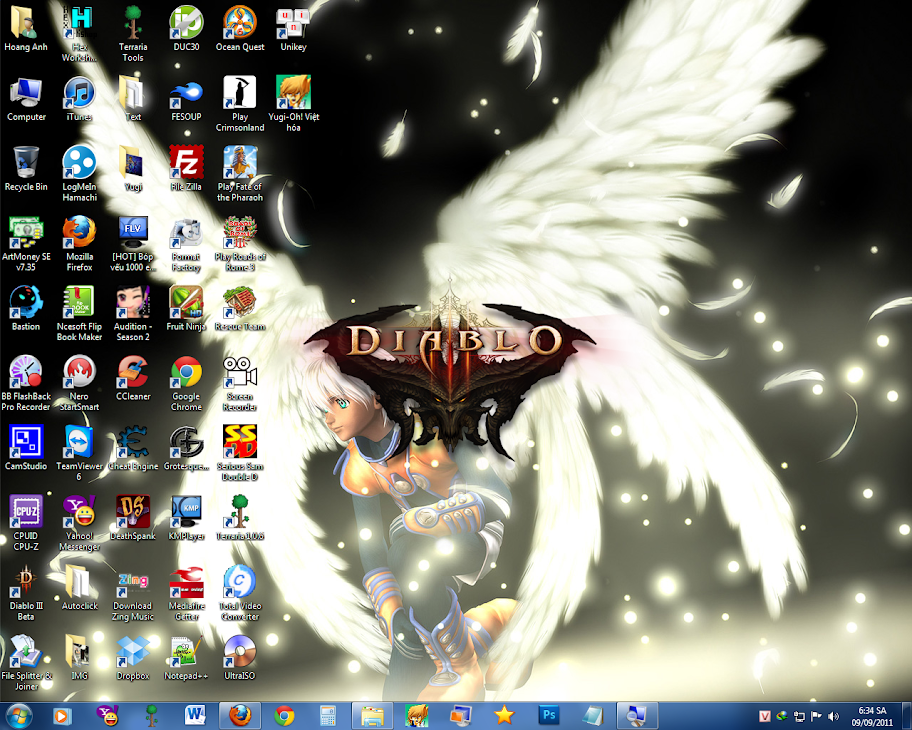Open Windows Explorer from the taskbar

pos(373,715)
